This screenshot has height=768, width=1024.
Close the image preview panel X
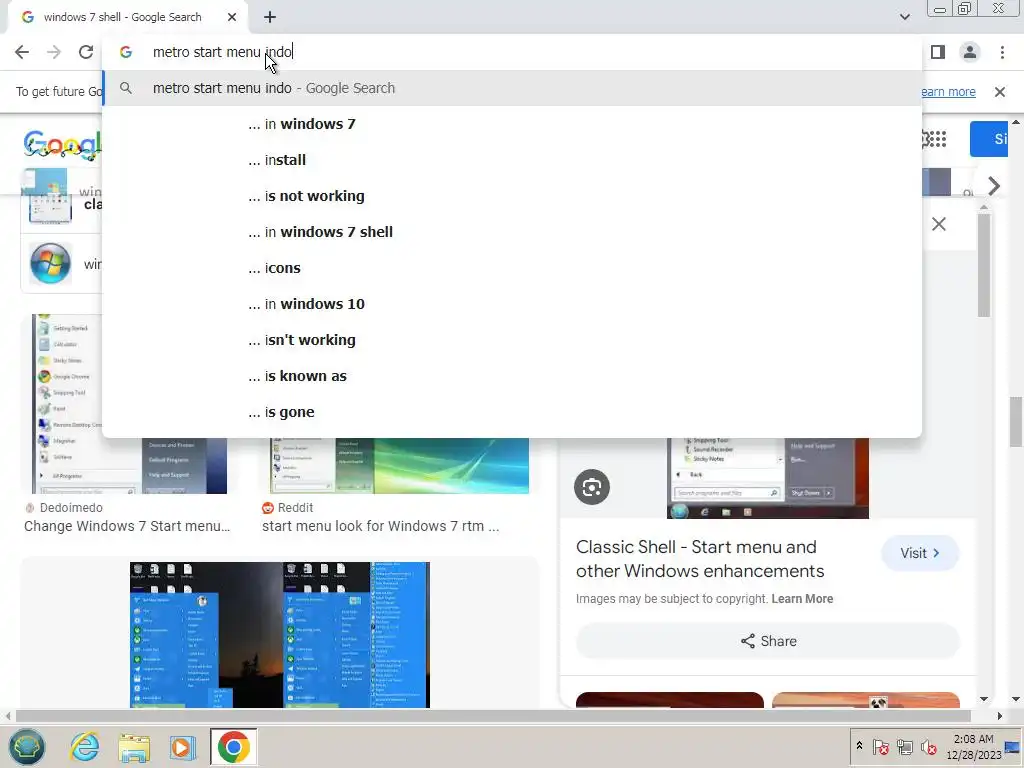[x=938, y=224]
